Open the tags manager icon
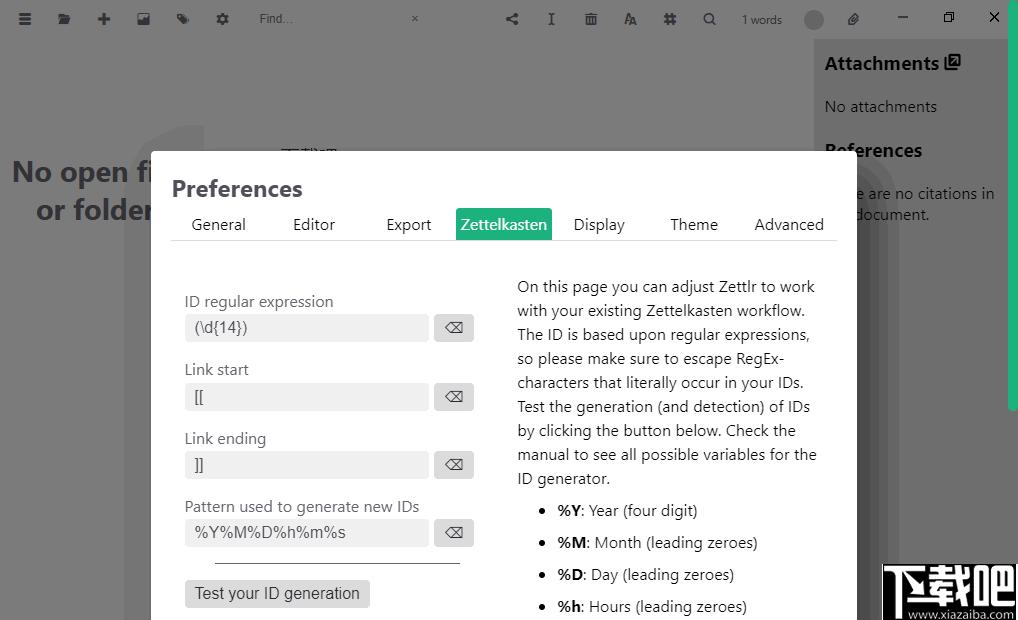 (x=182, y=19)
